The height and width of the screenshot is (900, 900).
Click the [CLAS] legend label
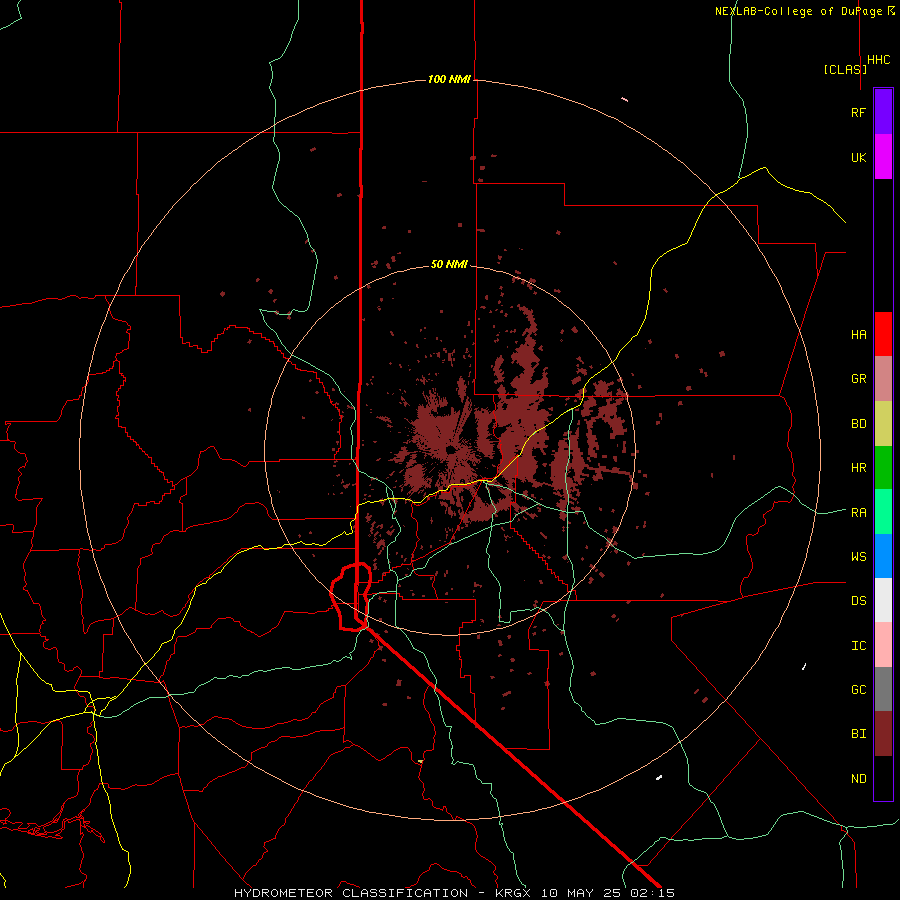pos(845,69)
